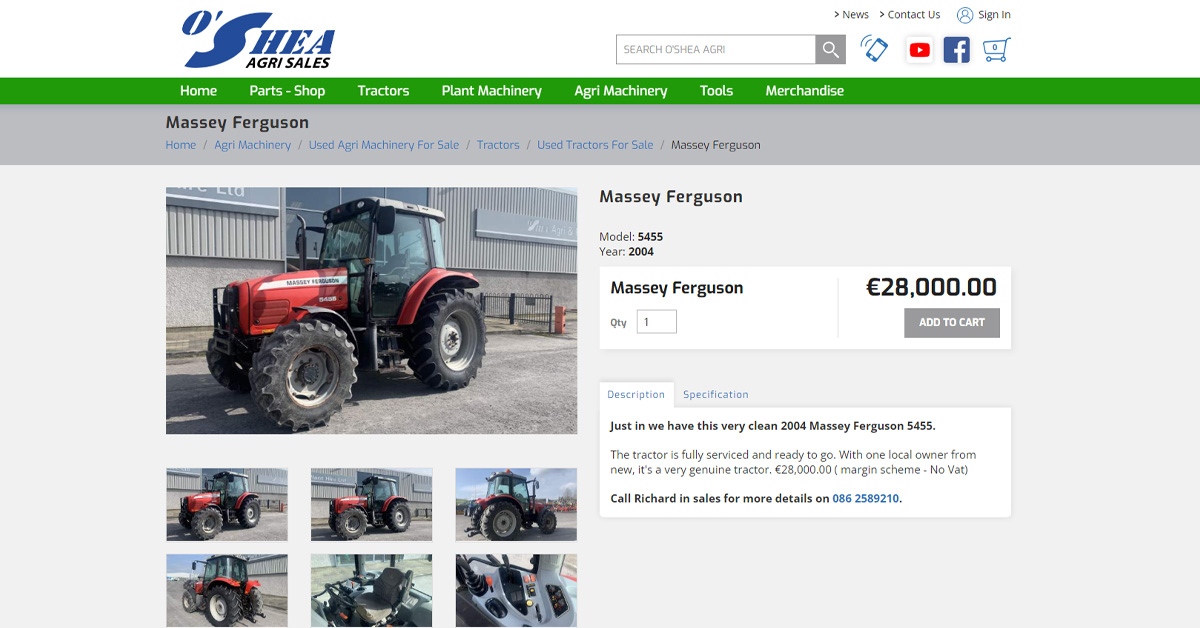1200x628 pixels.
Task: Follow the Used Tractors For Sale breadcrumb
Action: pyautogui.click(x=595, y=145)
